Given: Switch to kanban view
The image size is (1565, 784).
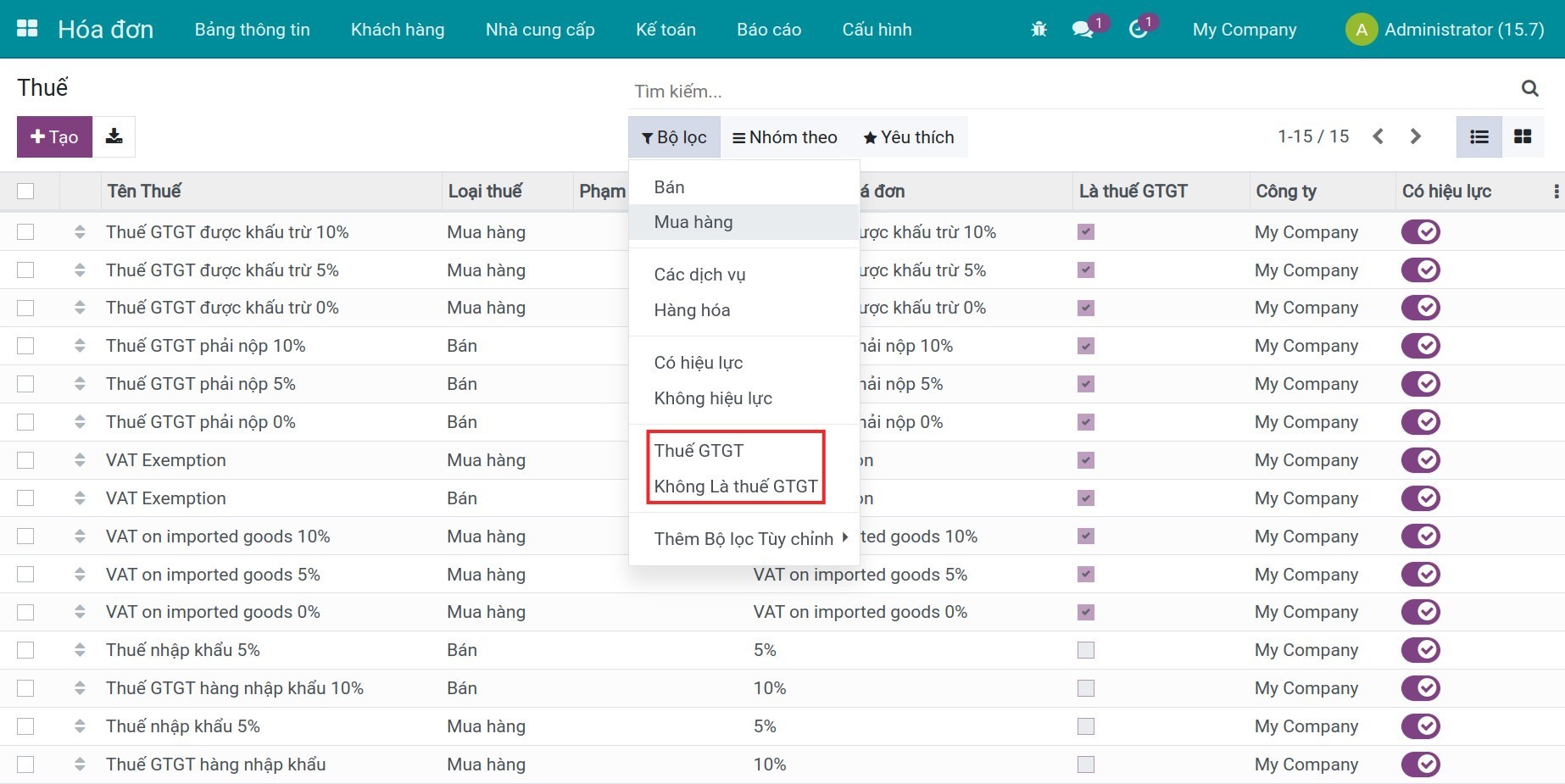Looking at the screenshot, I should click(x=1523, y=136).
